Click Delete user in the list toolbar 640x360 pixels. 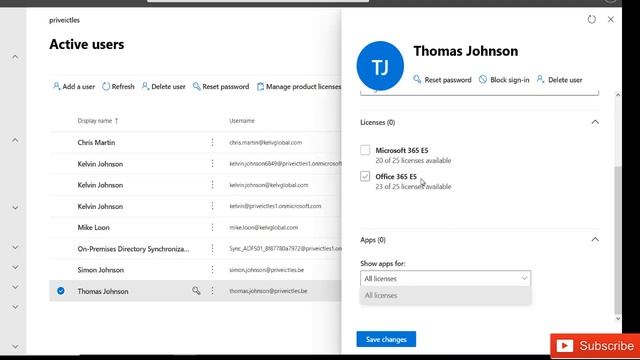163,87
